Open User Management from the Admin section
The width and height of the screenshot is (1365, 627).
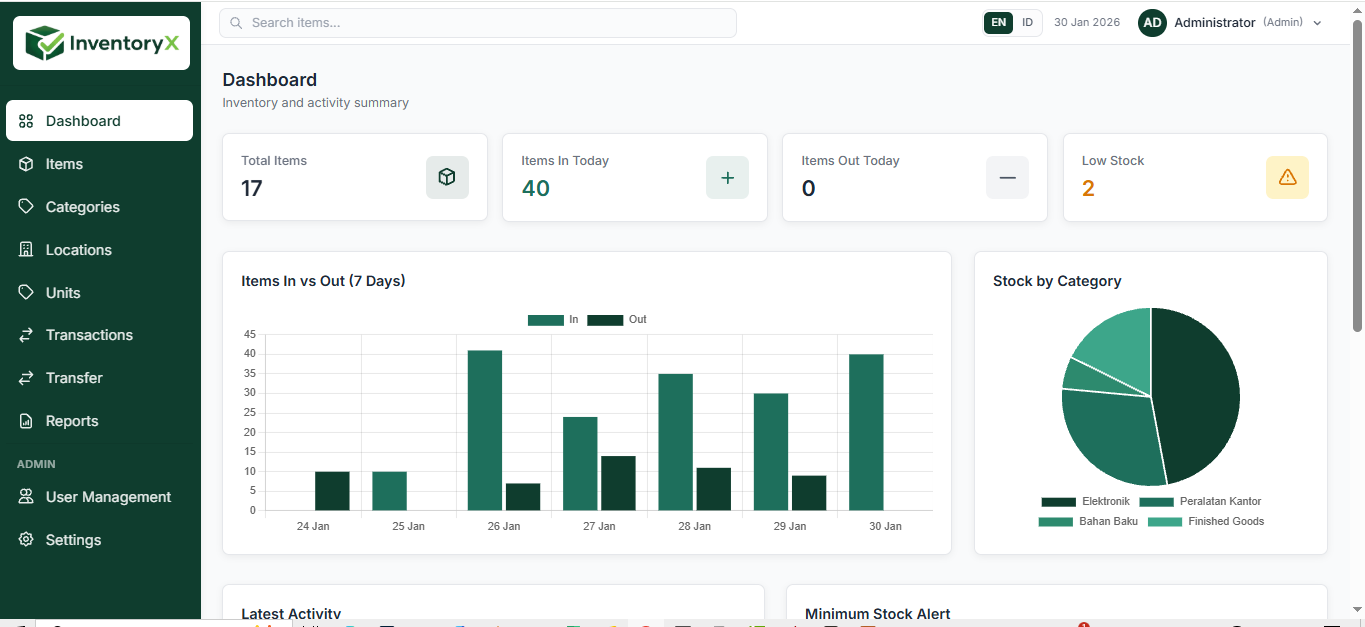108,497
